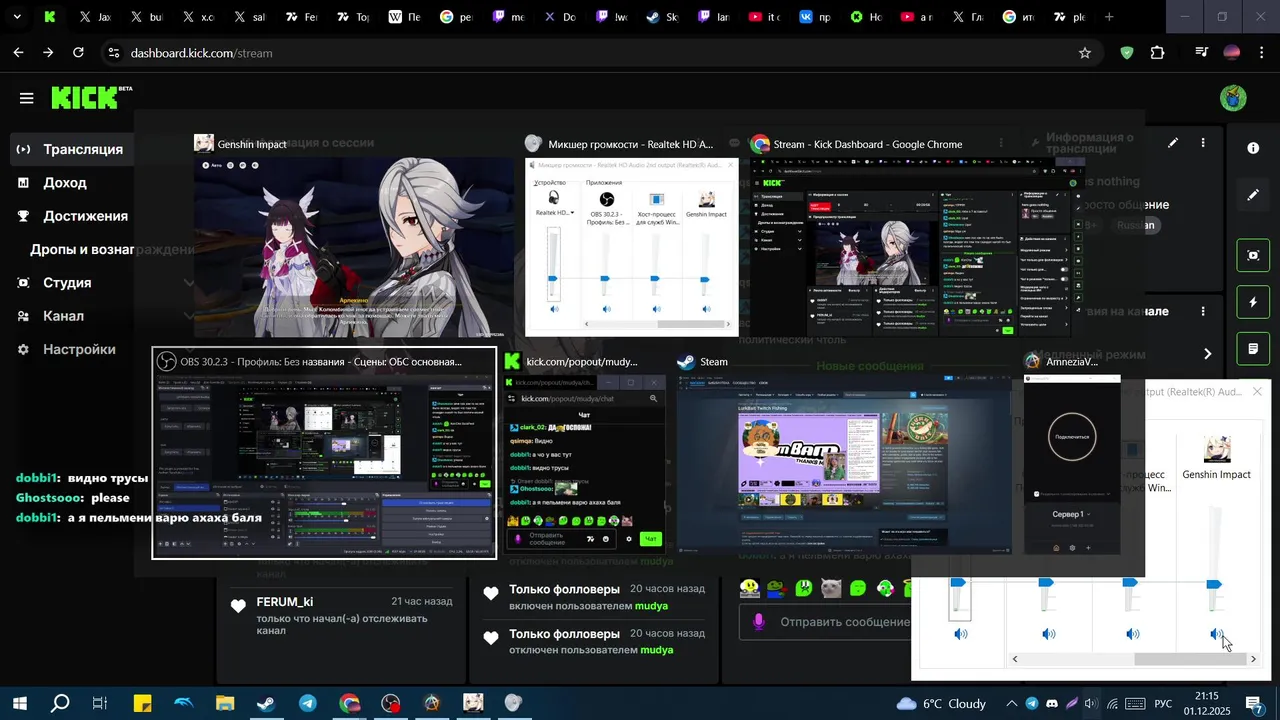Open the Kick profile avatar menu
Screen dimensions: 1280x720
pos(1234,98)
